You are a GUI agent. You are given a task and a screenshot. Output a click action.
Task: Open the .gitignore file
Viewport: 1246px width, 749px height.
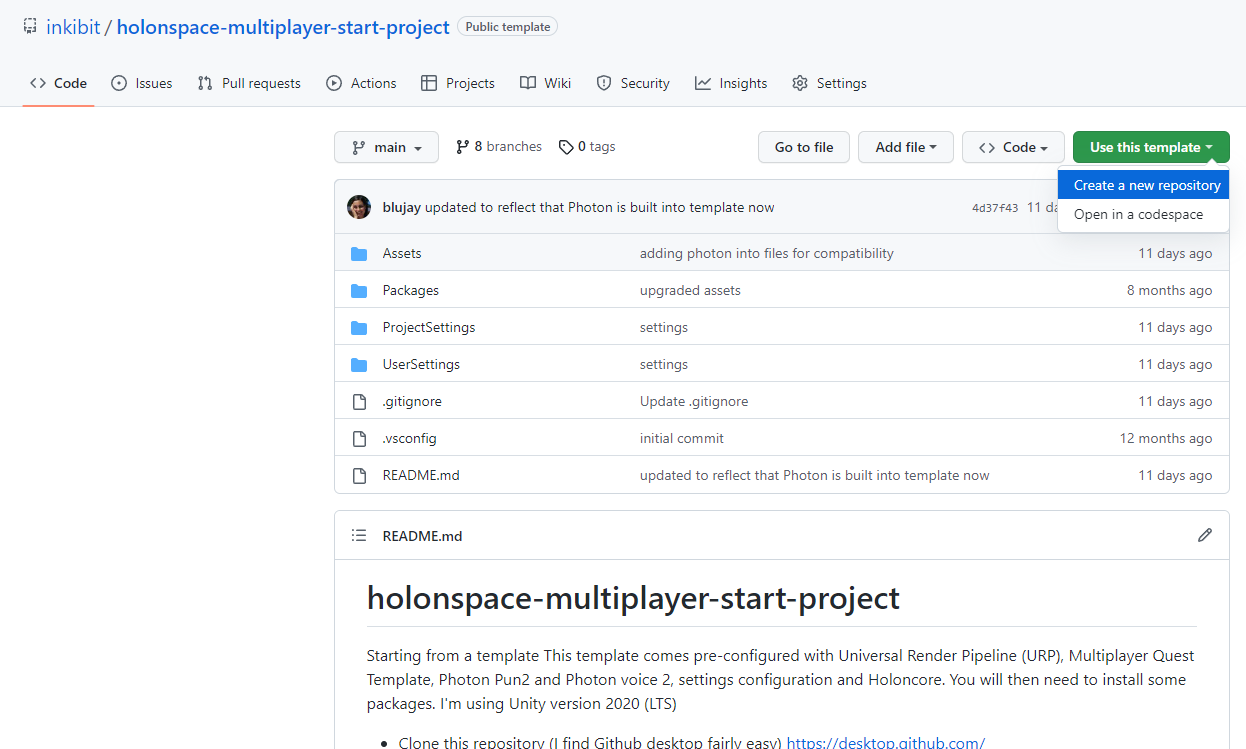tap(412, 401)
